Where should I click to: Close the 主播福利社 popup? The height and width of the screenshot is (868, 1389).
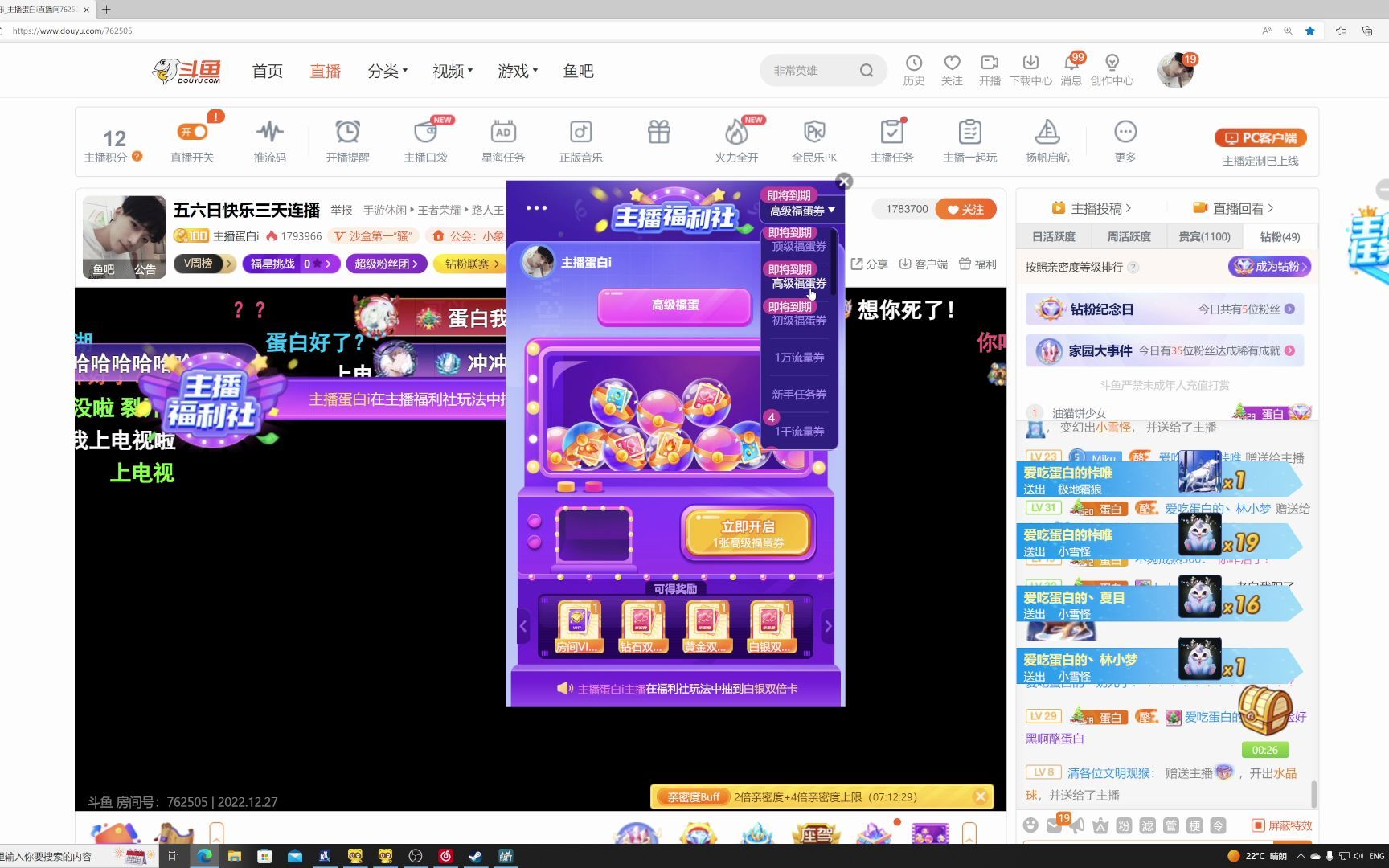[x=844, y=182]
